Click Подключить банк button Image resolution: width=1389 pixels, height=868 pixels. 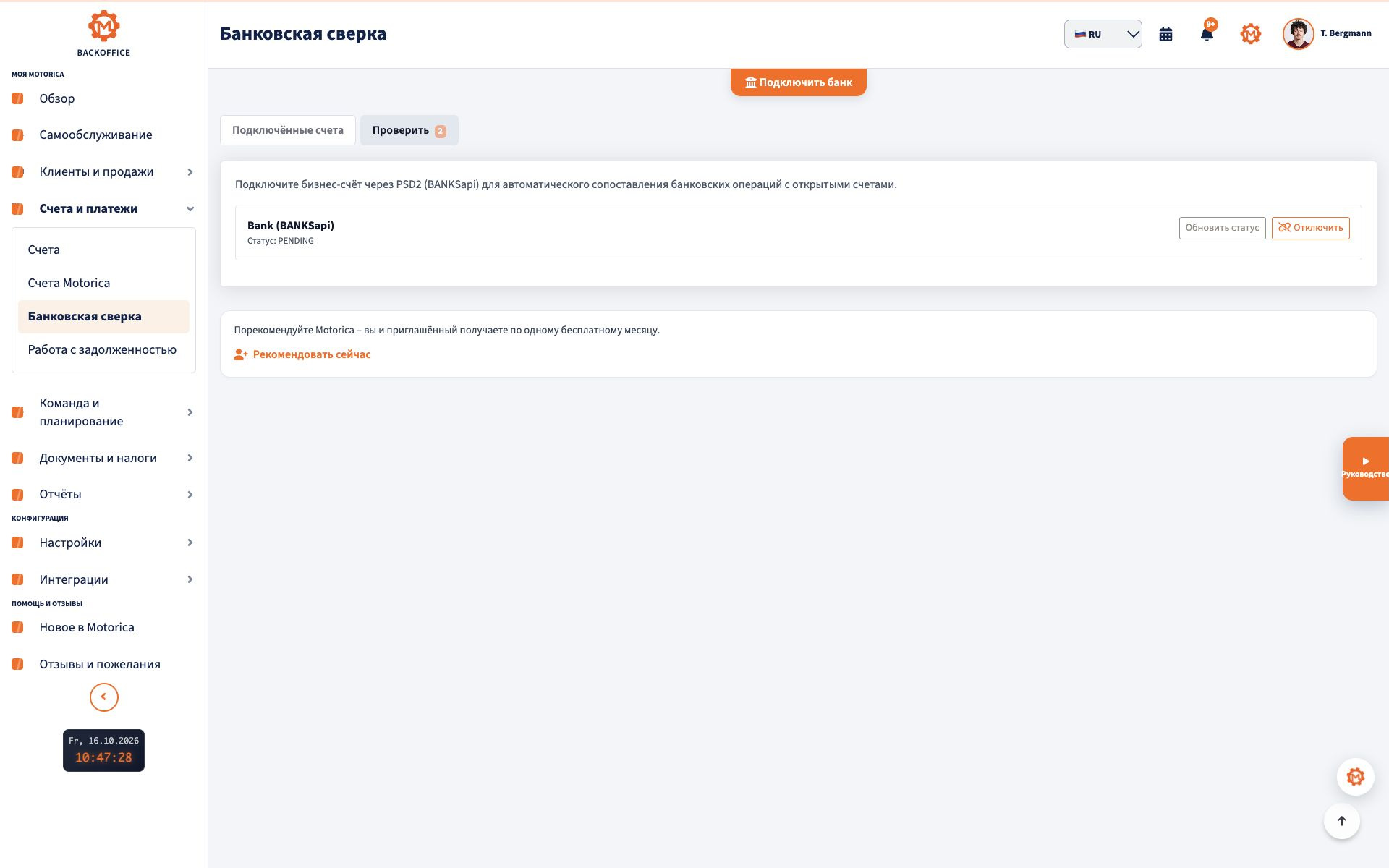coord(799,82)
